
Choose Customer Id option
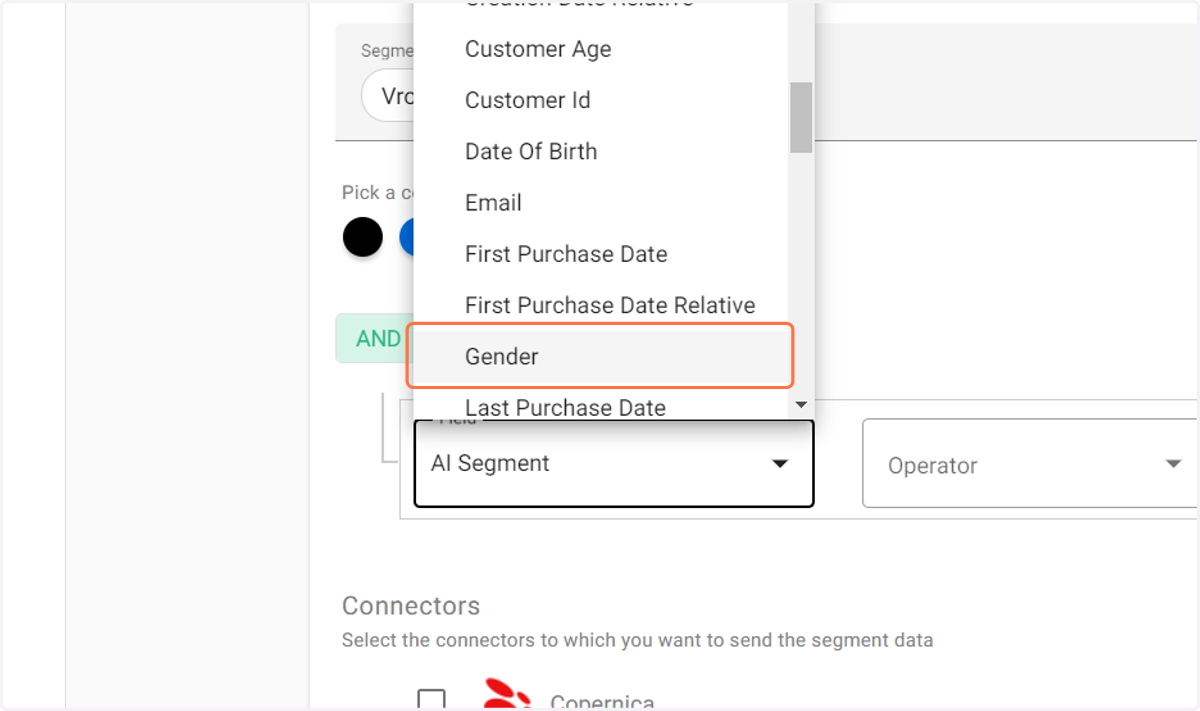tap(601, 100)
